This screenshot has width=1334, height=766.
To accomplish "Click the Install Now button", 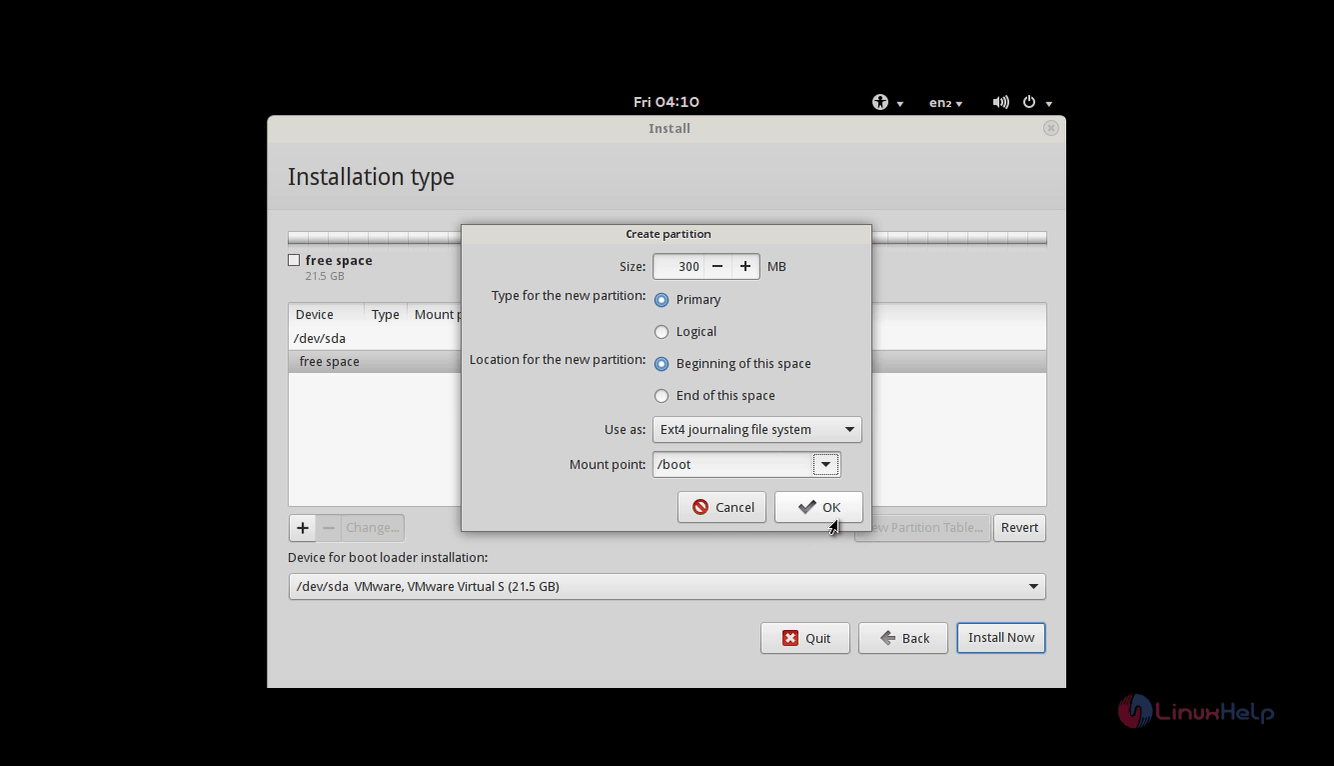I will click(x=1001, y=638).
